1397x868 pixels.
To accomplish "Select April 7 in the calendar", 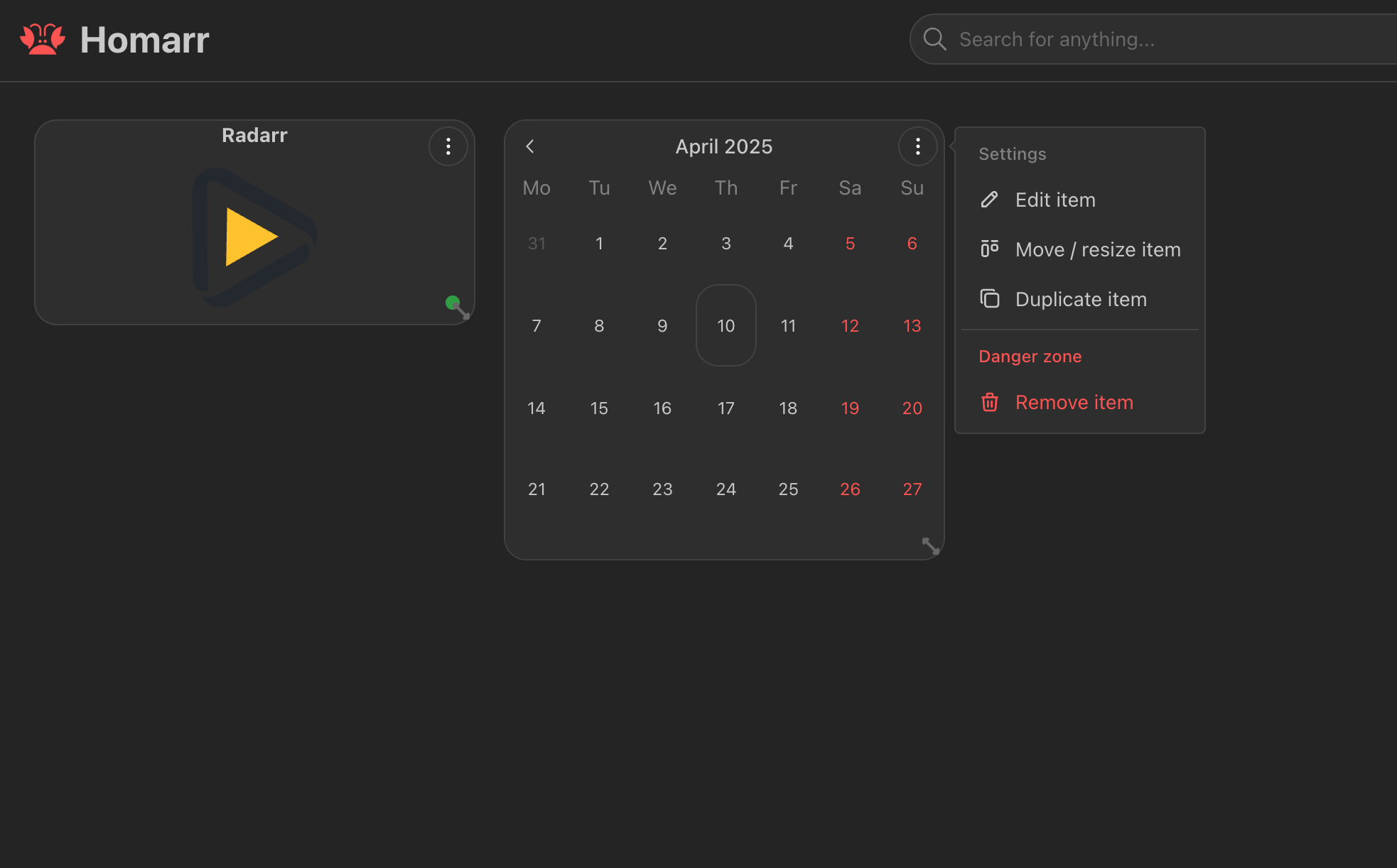I will [x=536, y=325].
